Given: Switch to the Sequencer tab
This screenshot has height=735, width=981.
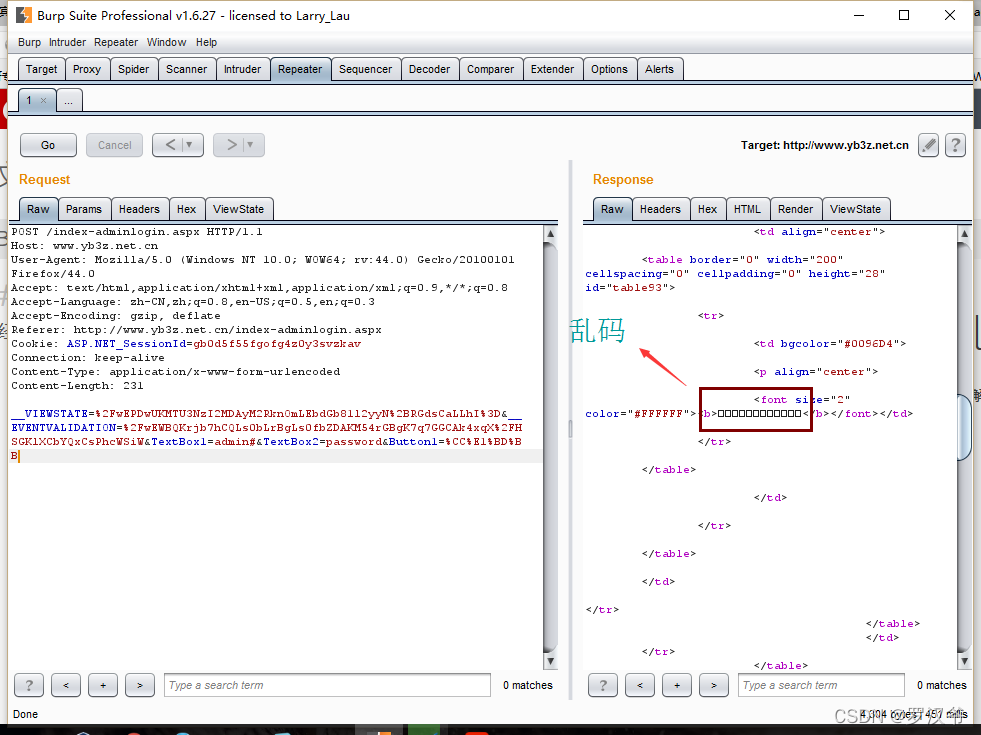Looking at the screenshot, I should coord(365,69).
